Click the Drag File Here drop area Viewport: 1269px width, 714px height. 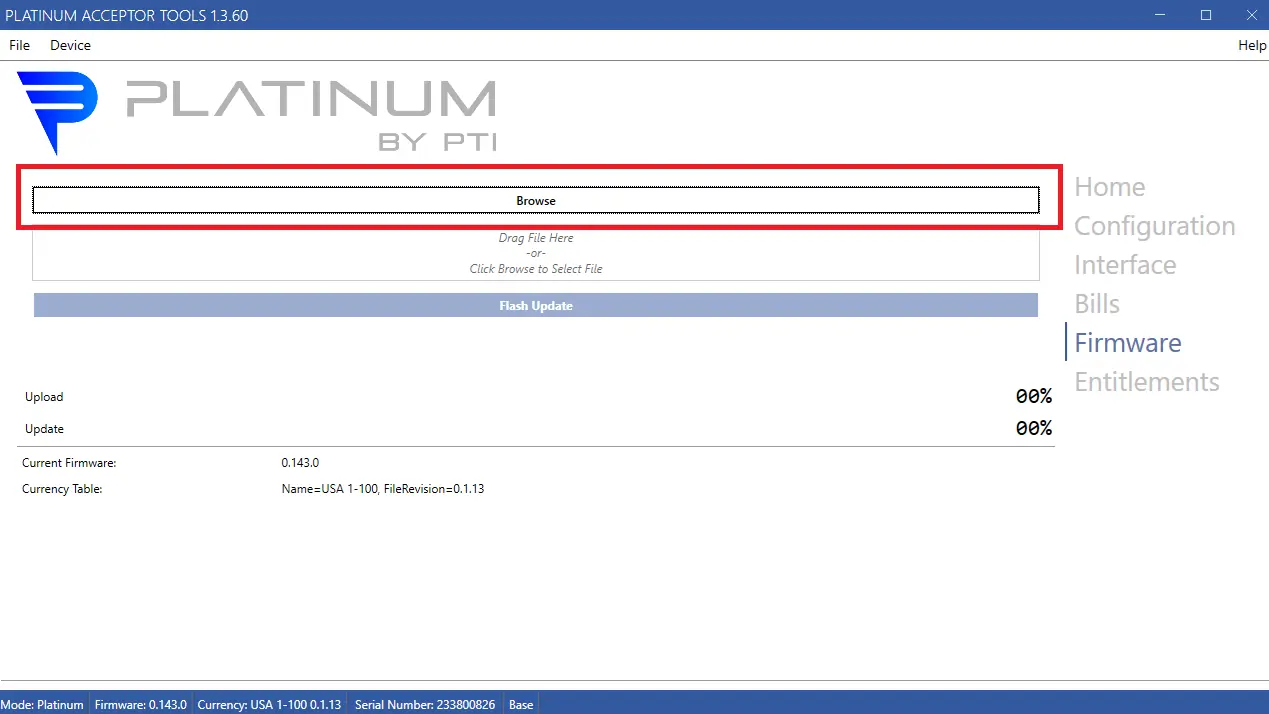(536, 253)
